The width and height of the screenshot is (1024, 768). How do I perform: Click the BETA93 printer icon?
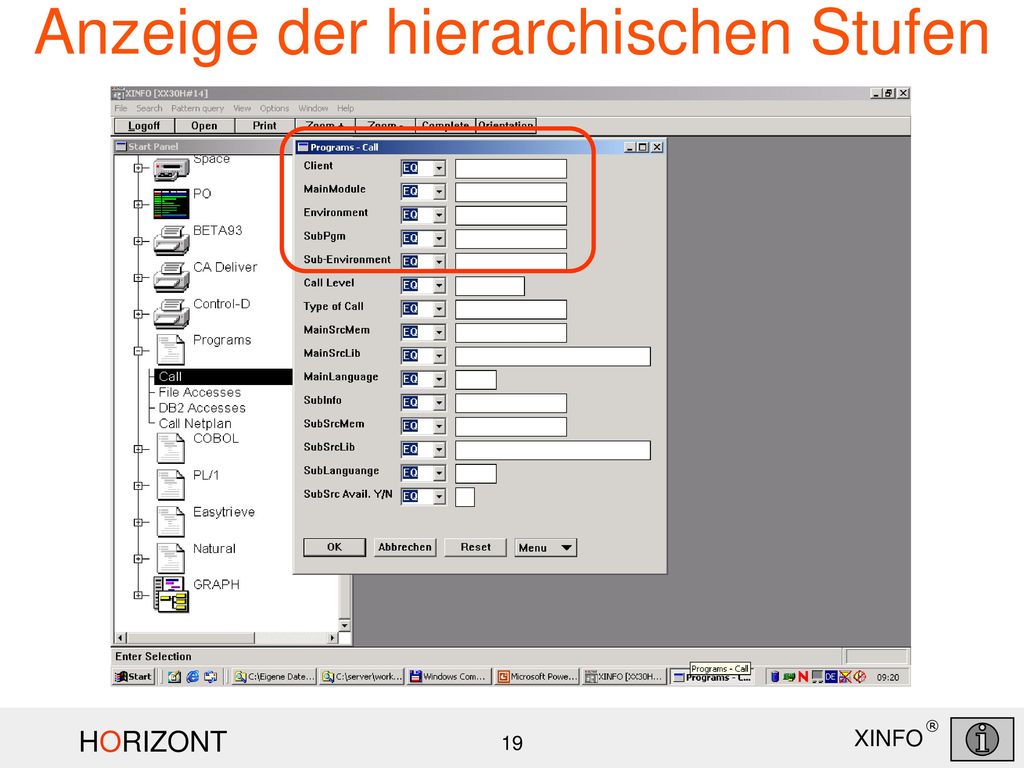point(172,240)
